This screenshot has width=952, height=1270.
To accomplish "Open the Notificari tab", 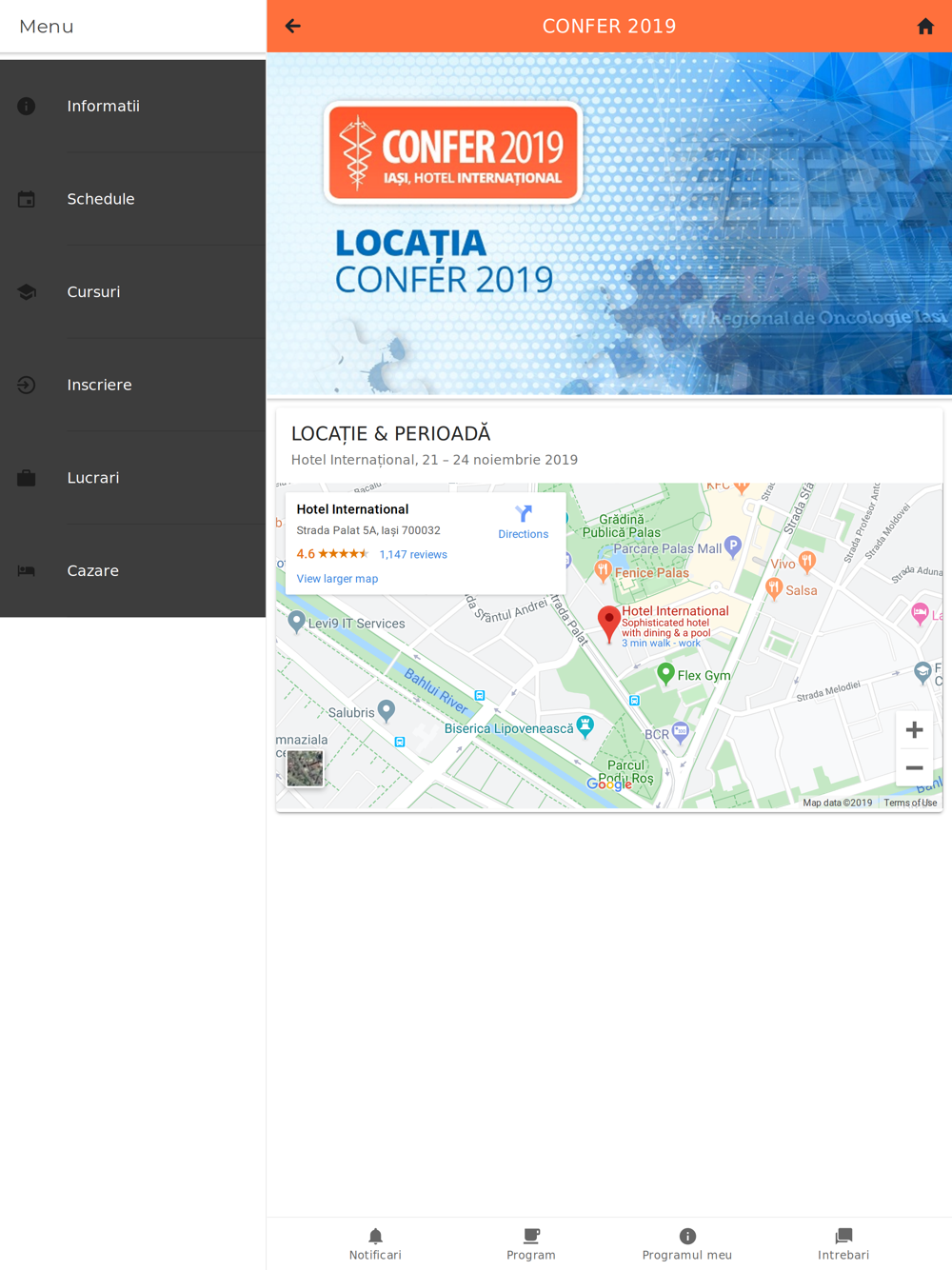I will coord(375,1244).
